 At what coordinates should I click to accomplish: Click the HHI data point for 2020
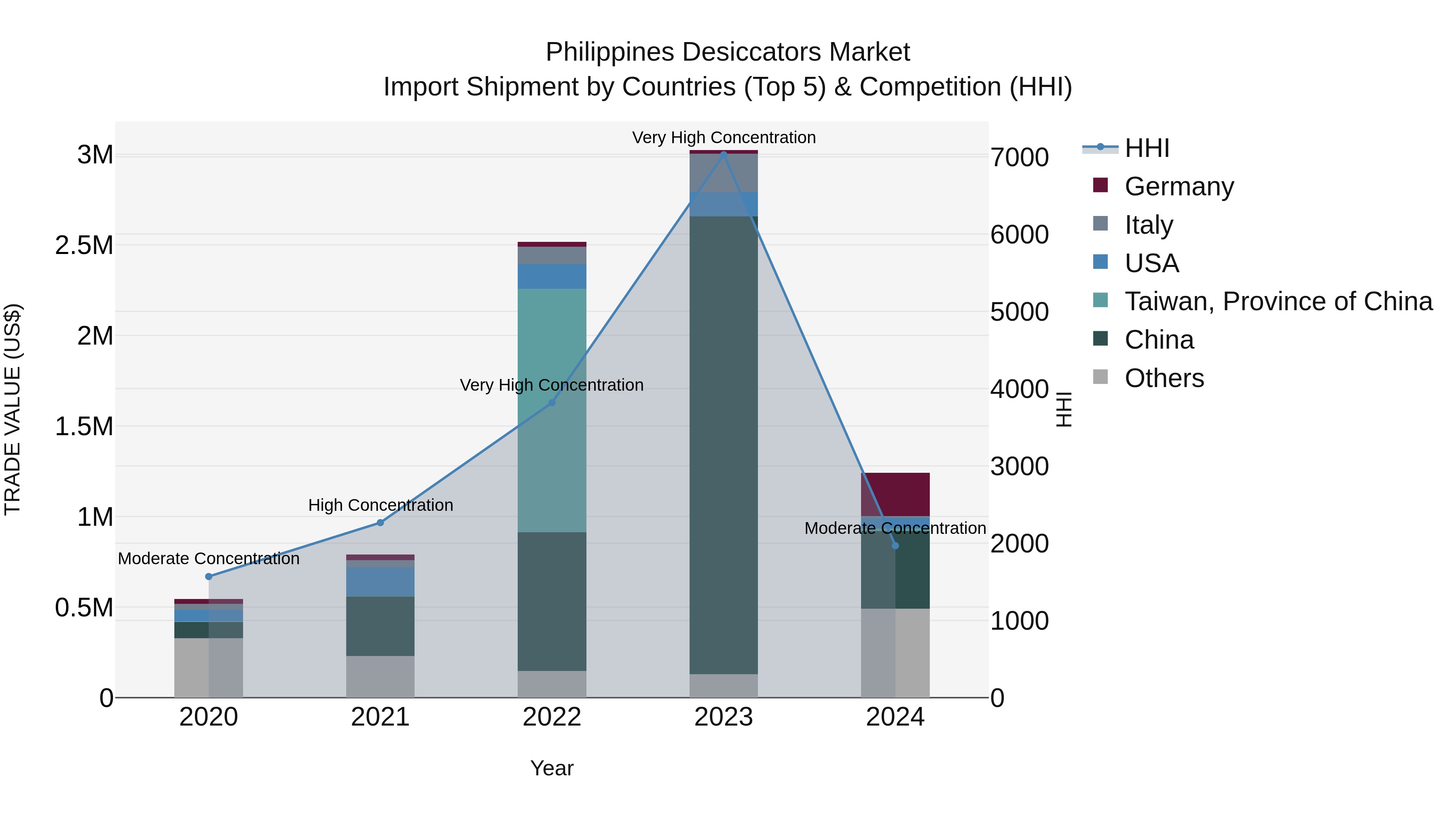coord(209,576)
